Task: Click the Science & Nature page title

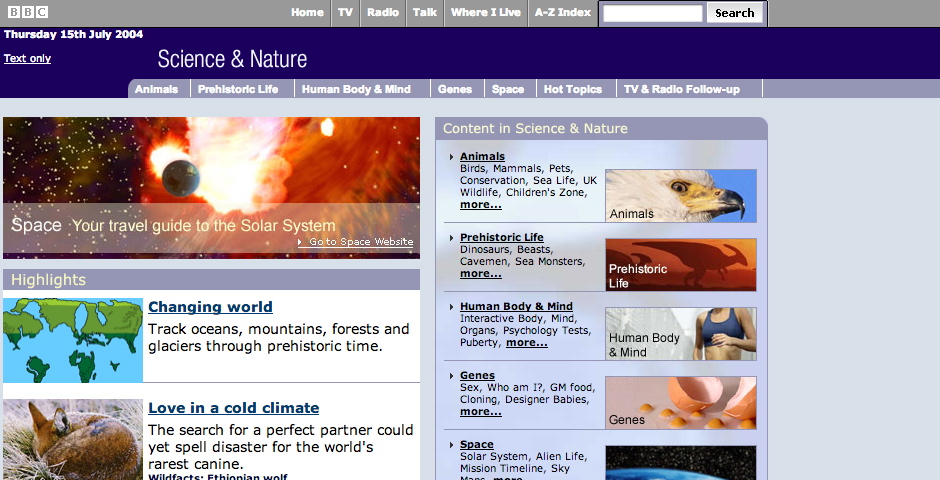Action: coord(233,59)
